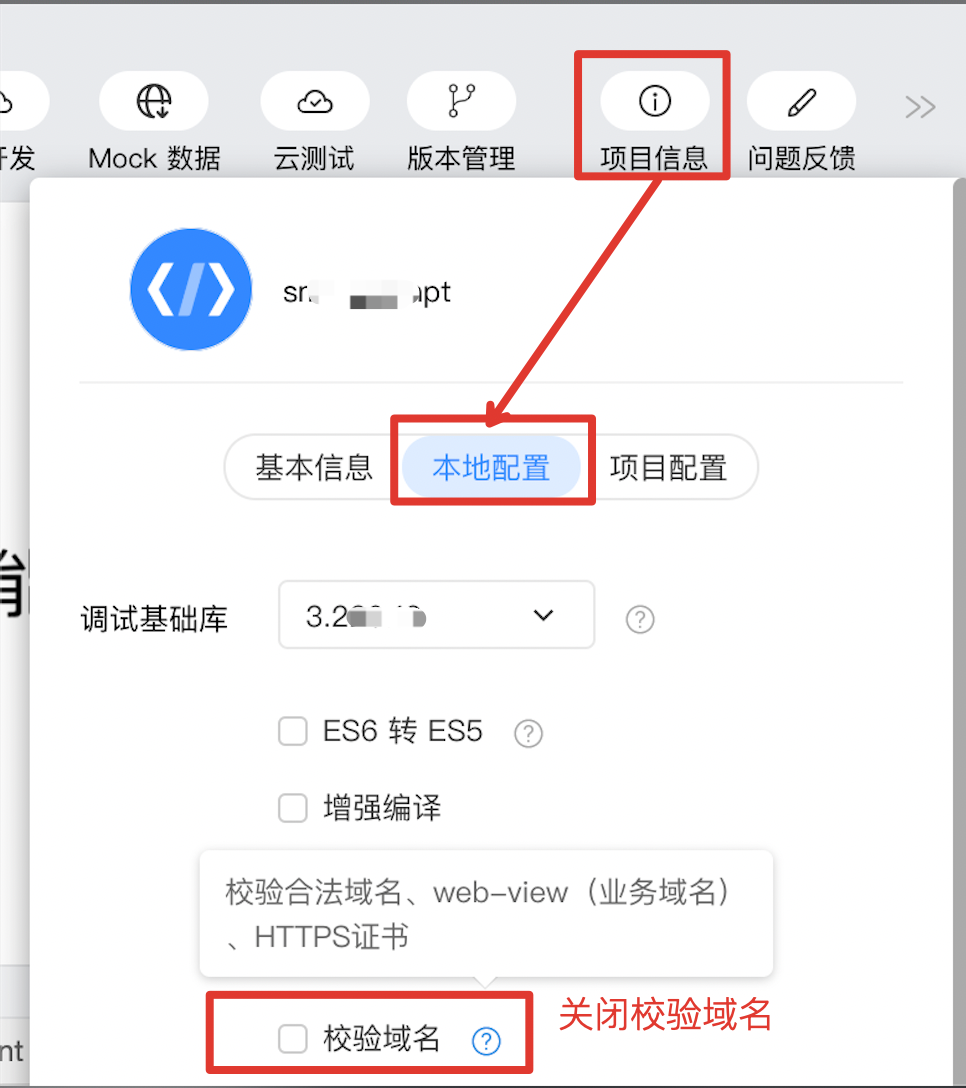Switch to the 项目配置 tab
Image resolution: width=966 pixels, height=1088 pixels.
point(668,467)
